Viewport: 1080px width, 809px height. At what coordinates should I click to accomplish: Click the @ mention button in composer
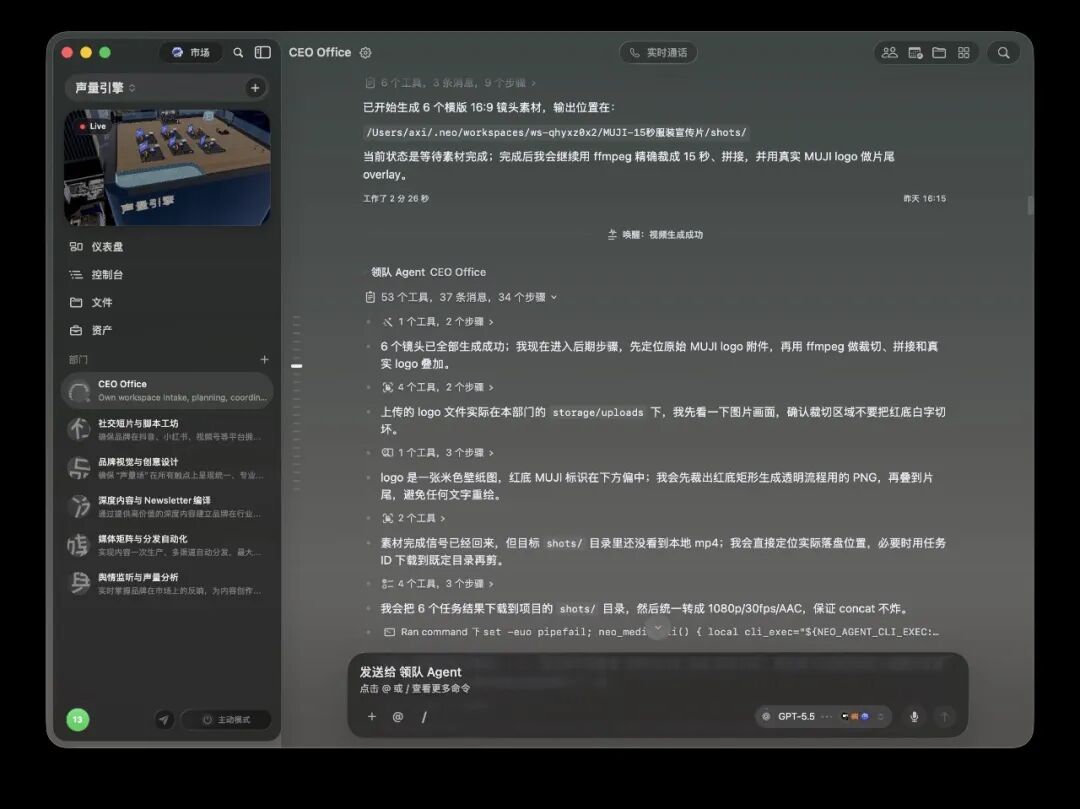coord(397,717)
